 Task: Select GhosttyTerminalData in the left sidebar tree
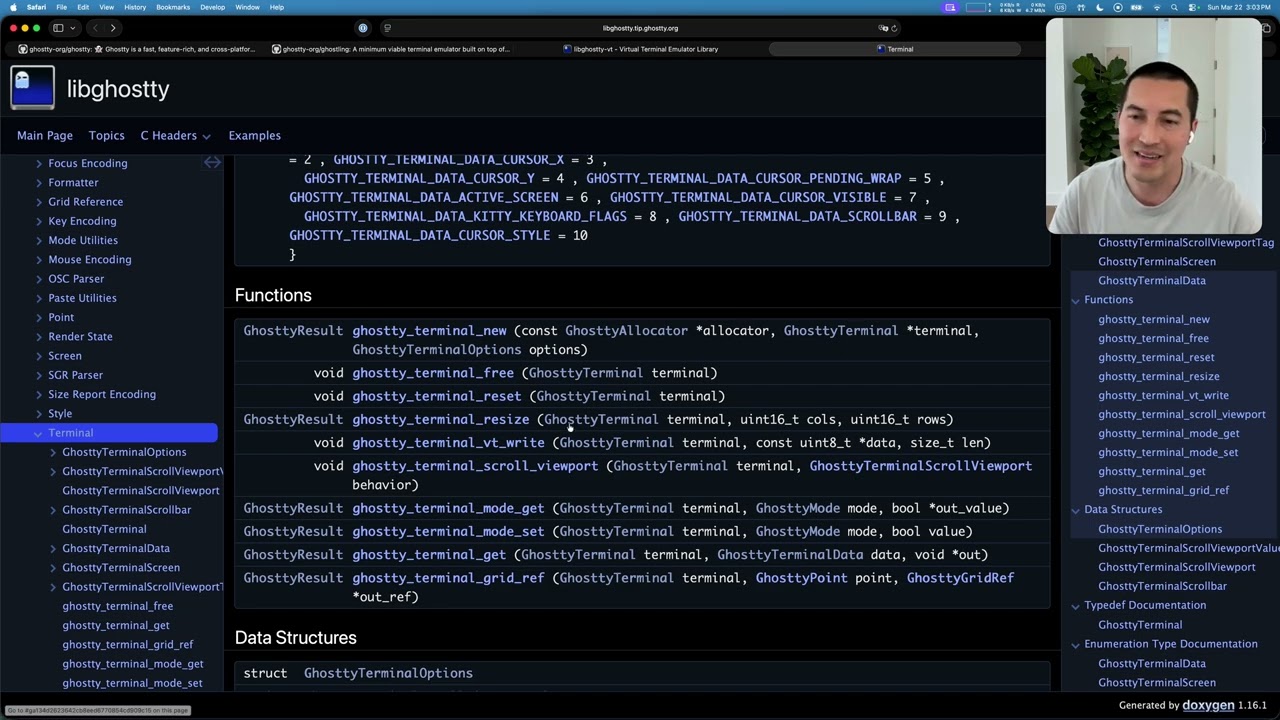point(116,548)
